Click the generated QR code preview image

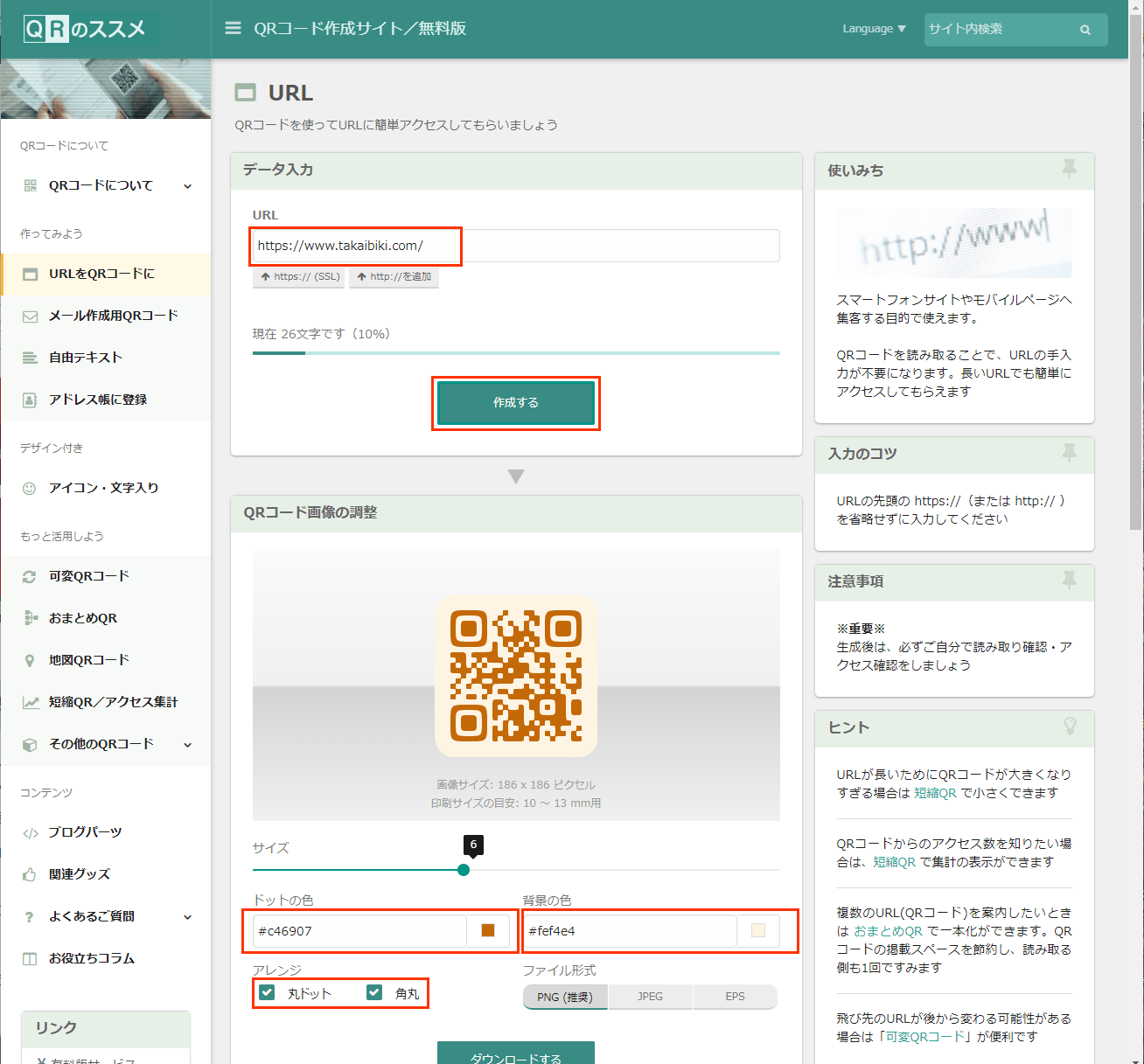pos(516,676)
